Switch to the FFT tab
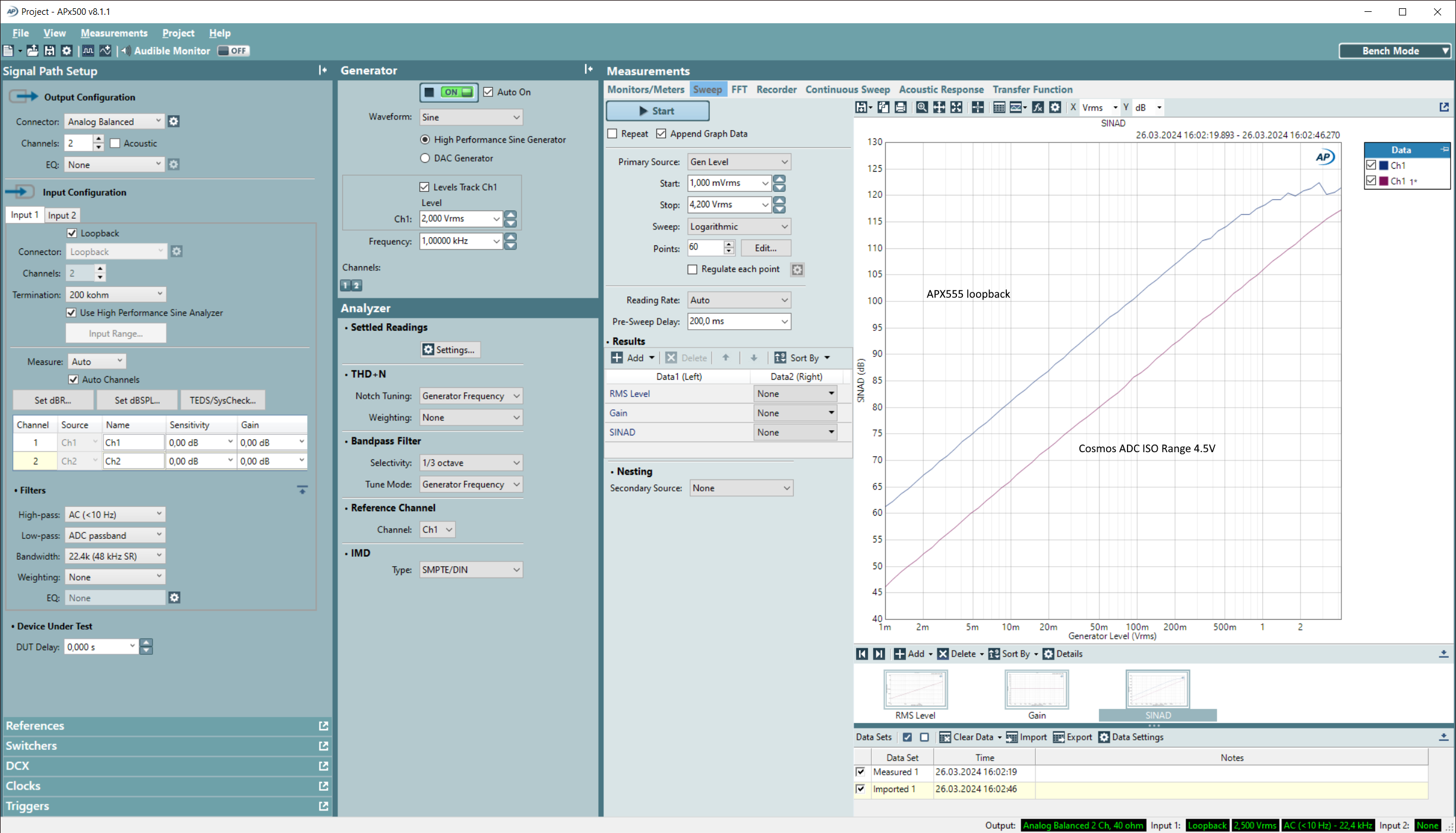 pyautogui.click(x=739, y=90)
